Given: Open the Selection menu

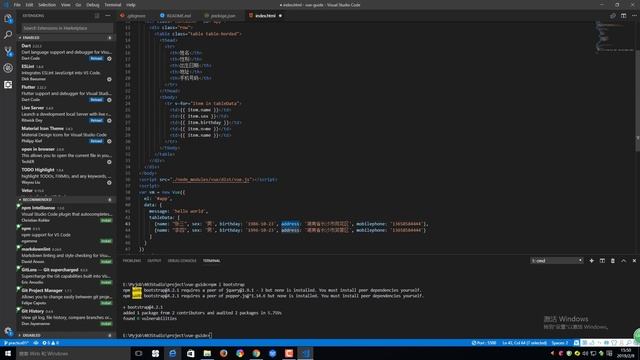Looking at the screenshot, I should (x=47, y=5).
